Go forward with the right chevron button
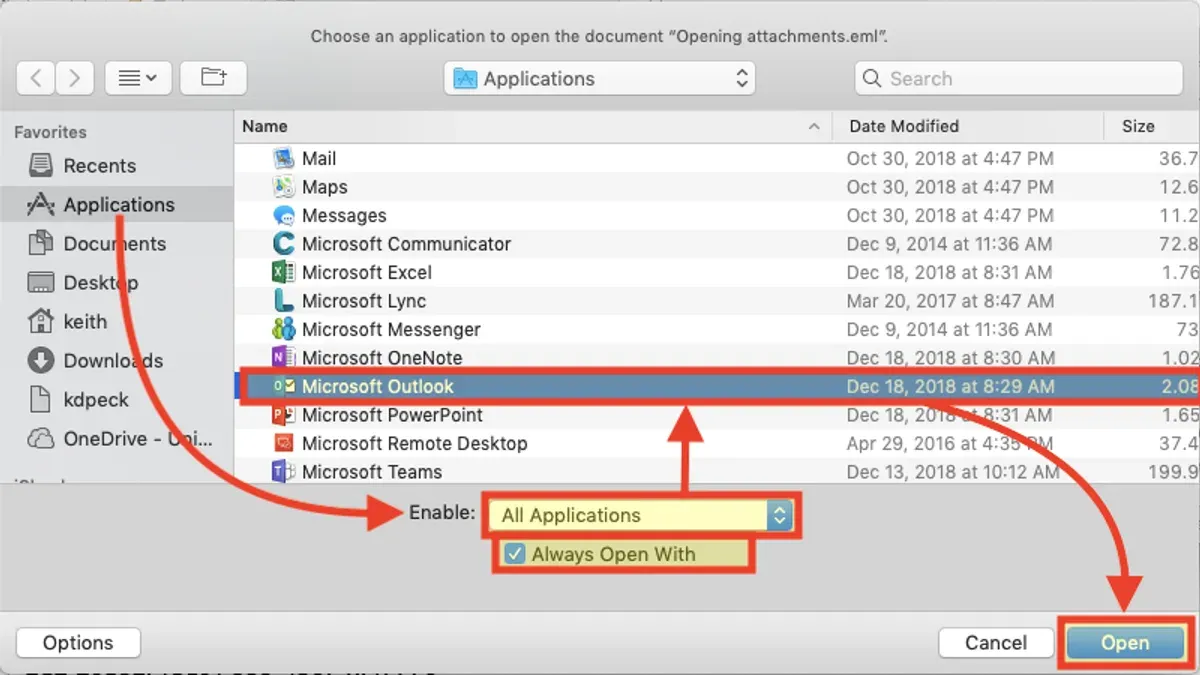Viewport: 1200px width, 675px height. [x=75, y=78]
